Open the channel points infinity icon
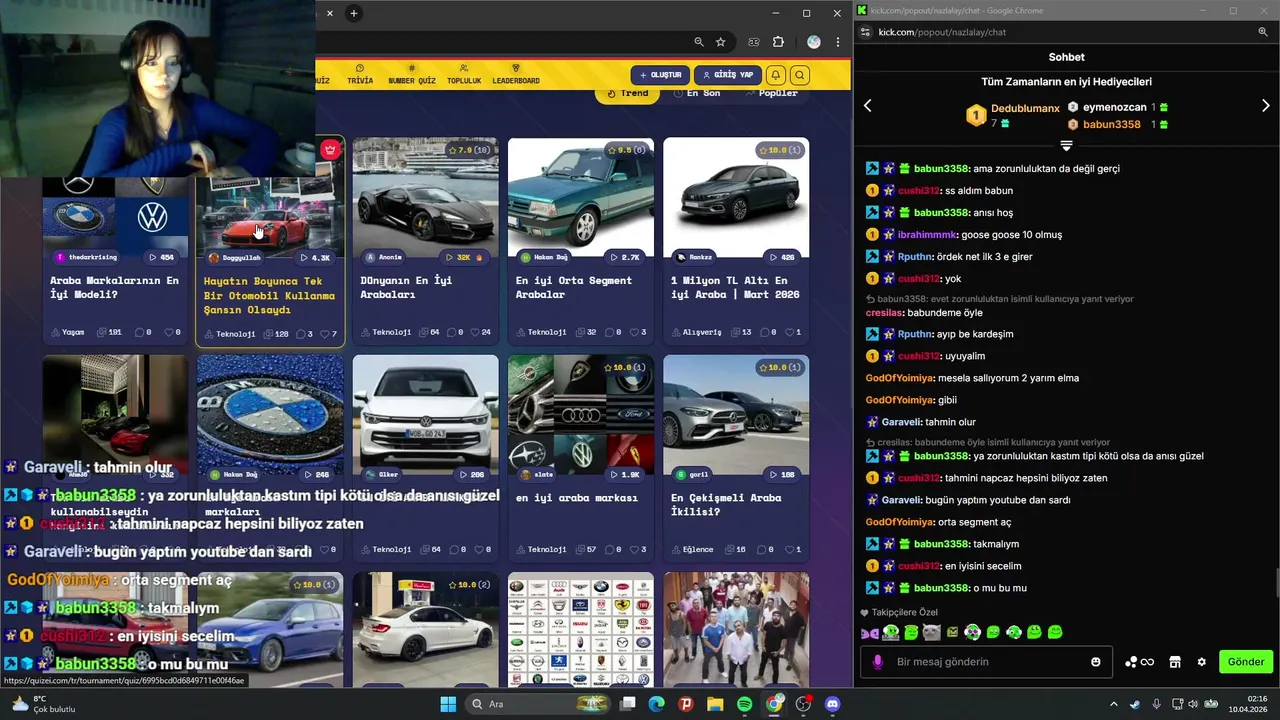The image size is (1280, 720). point(1139,662)
